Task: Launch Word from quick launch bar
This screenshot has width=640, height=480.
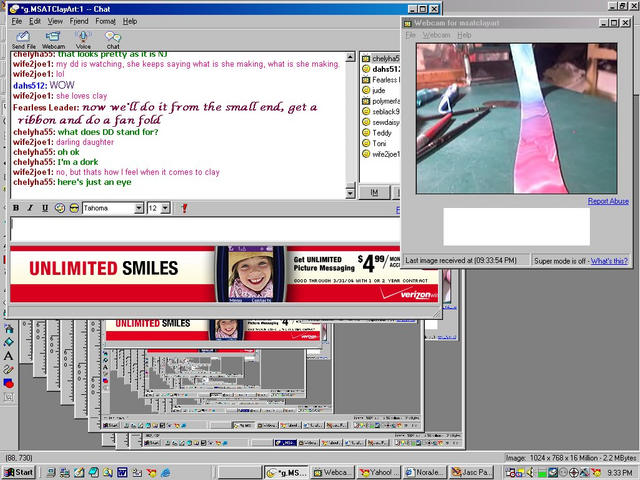Action: (122, 473)
